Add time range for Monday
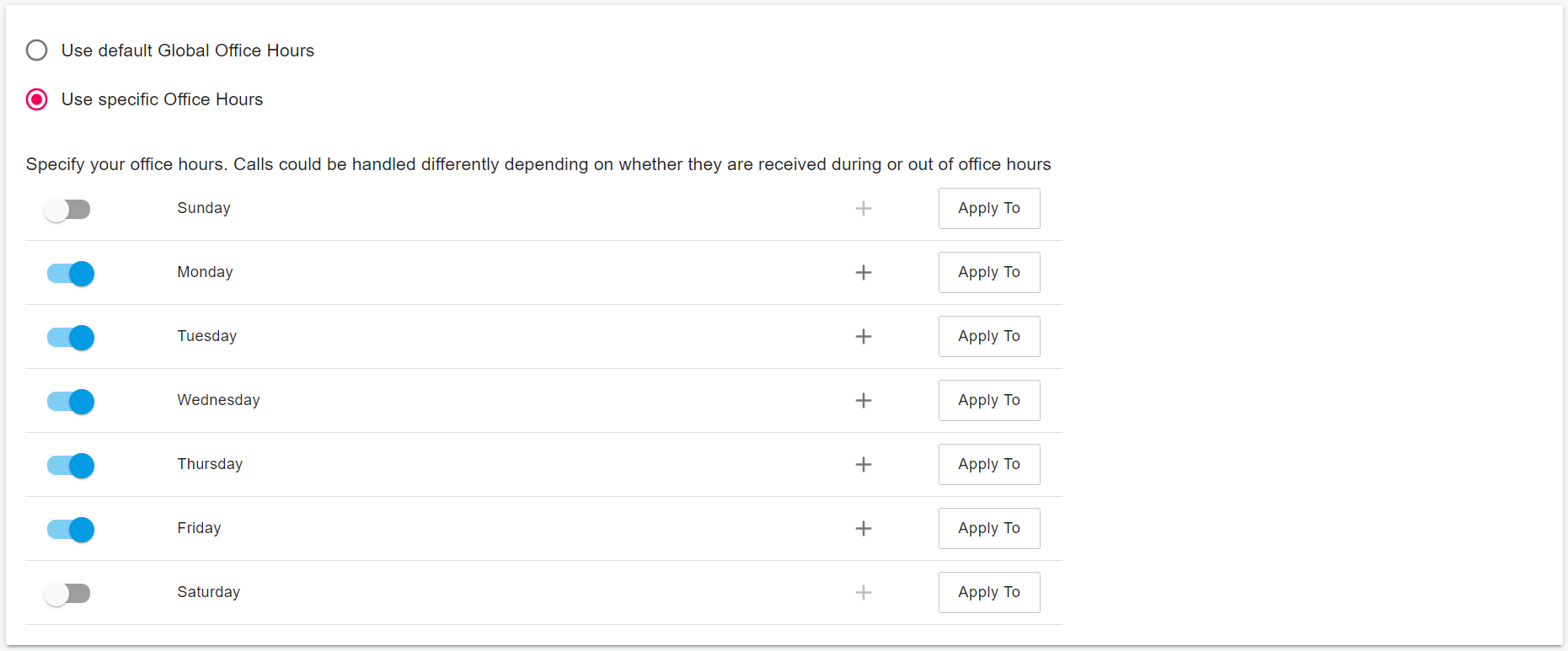Viewport: 1568px width, 651px height. [x=863, y=273]
